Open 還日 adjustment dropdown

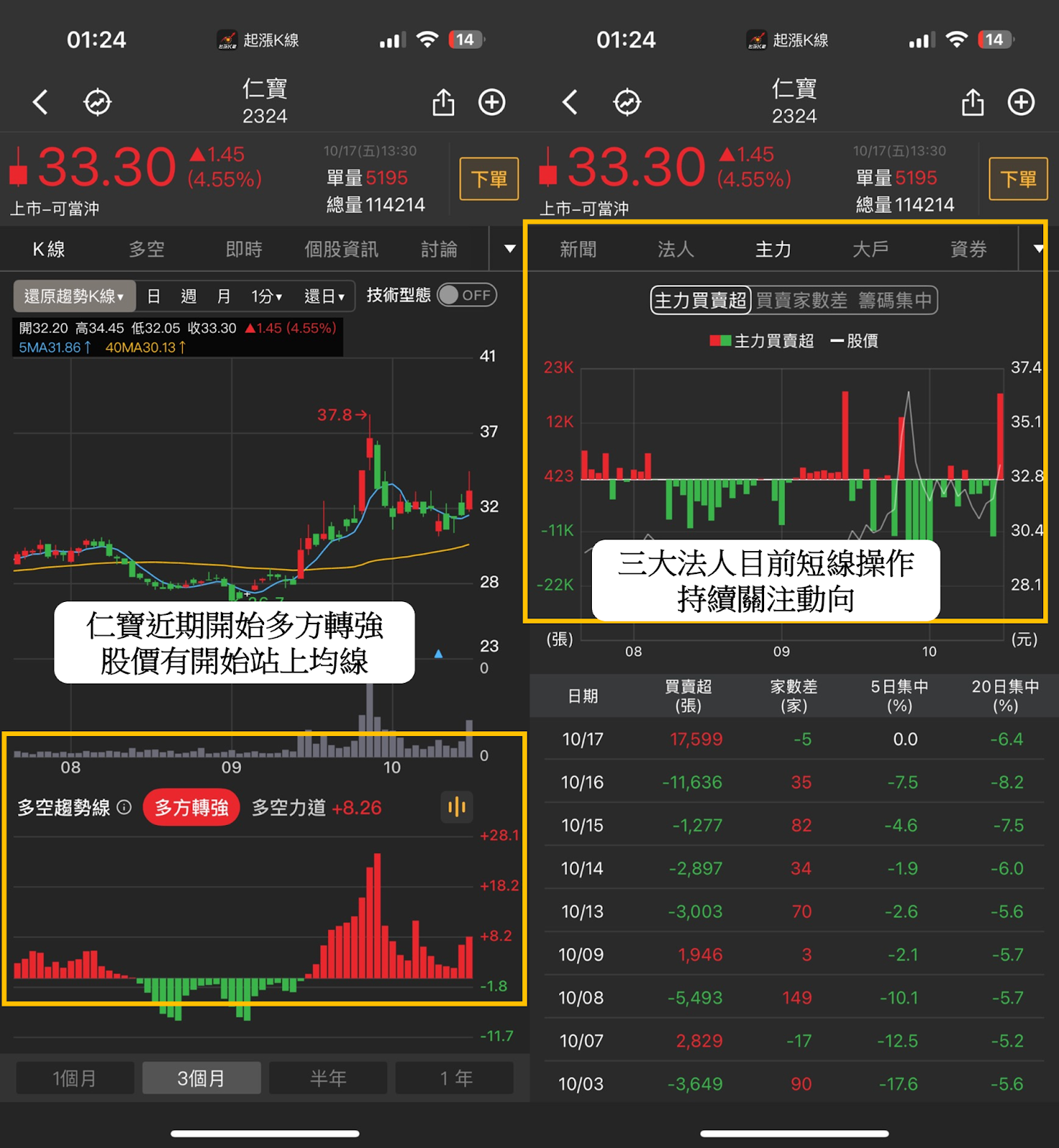(324, 296)
